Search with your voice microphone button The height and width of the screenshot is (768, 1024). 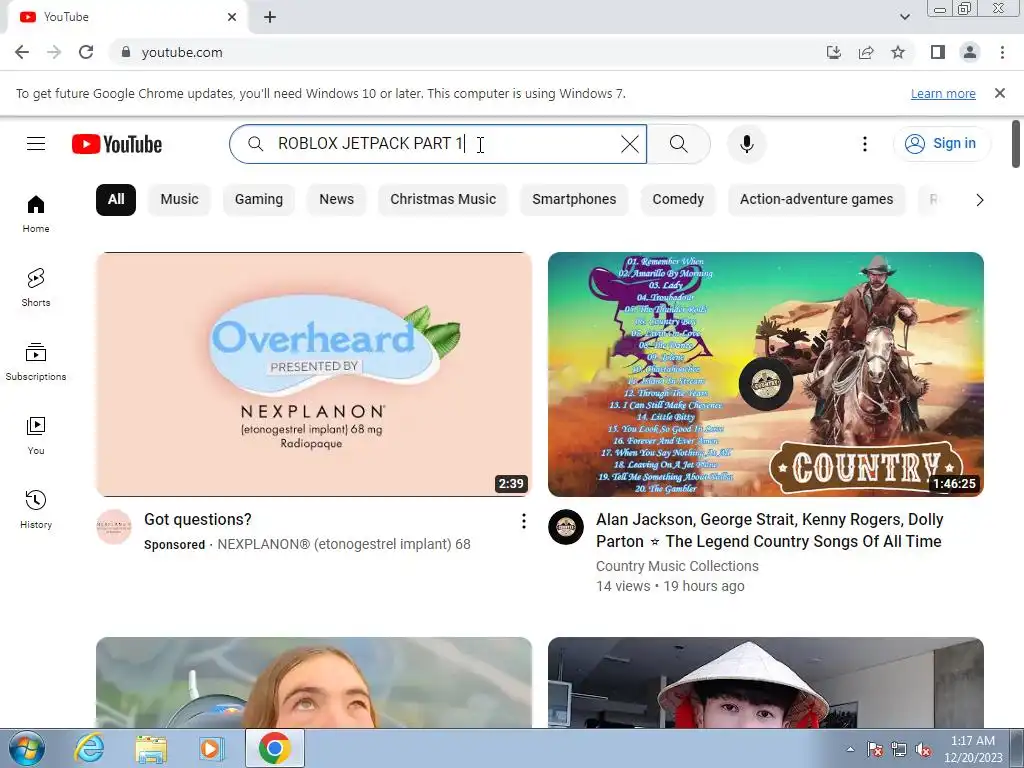(746, 144)
